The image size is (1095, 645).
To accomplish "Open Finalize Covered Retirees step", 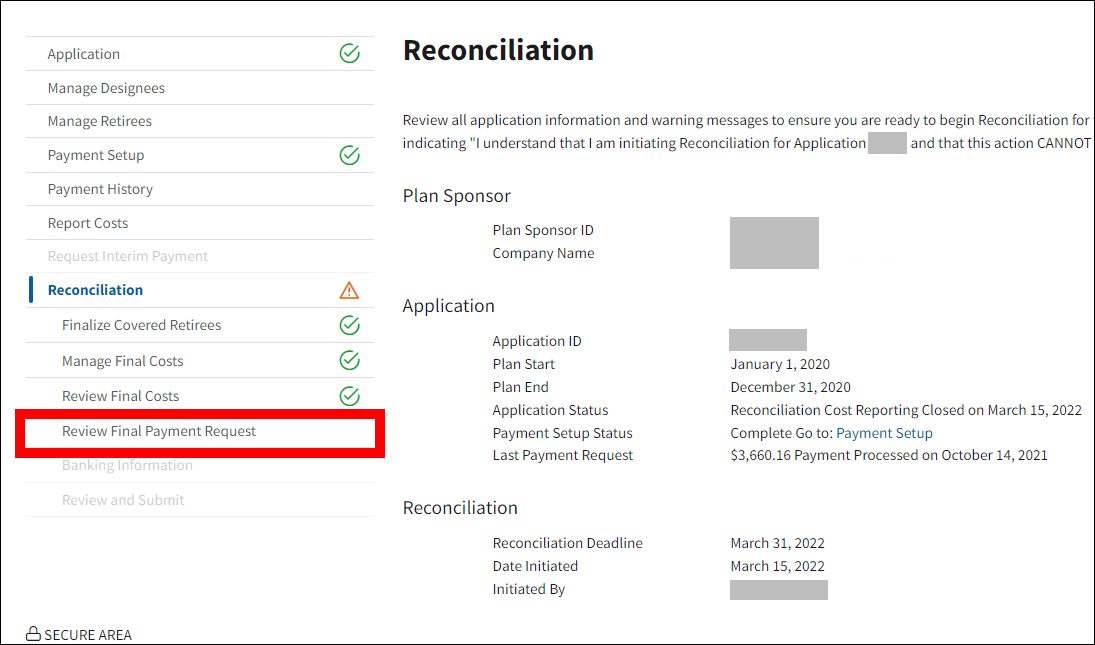I will 142,325.
